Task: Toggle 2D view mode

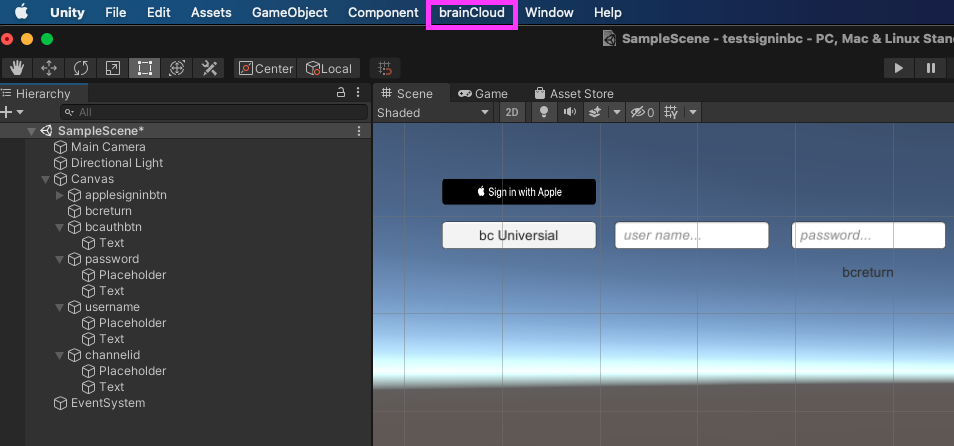Action: coord(512,113)
